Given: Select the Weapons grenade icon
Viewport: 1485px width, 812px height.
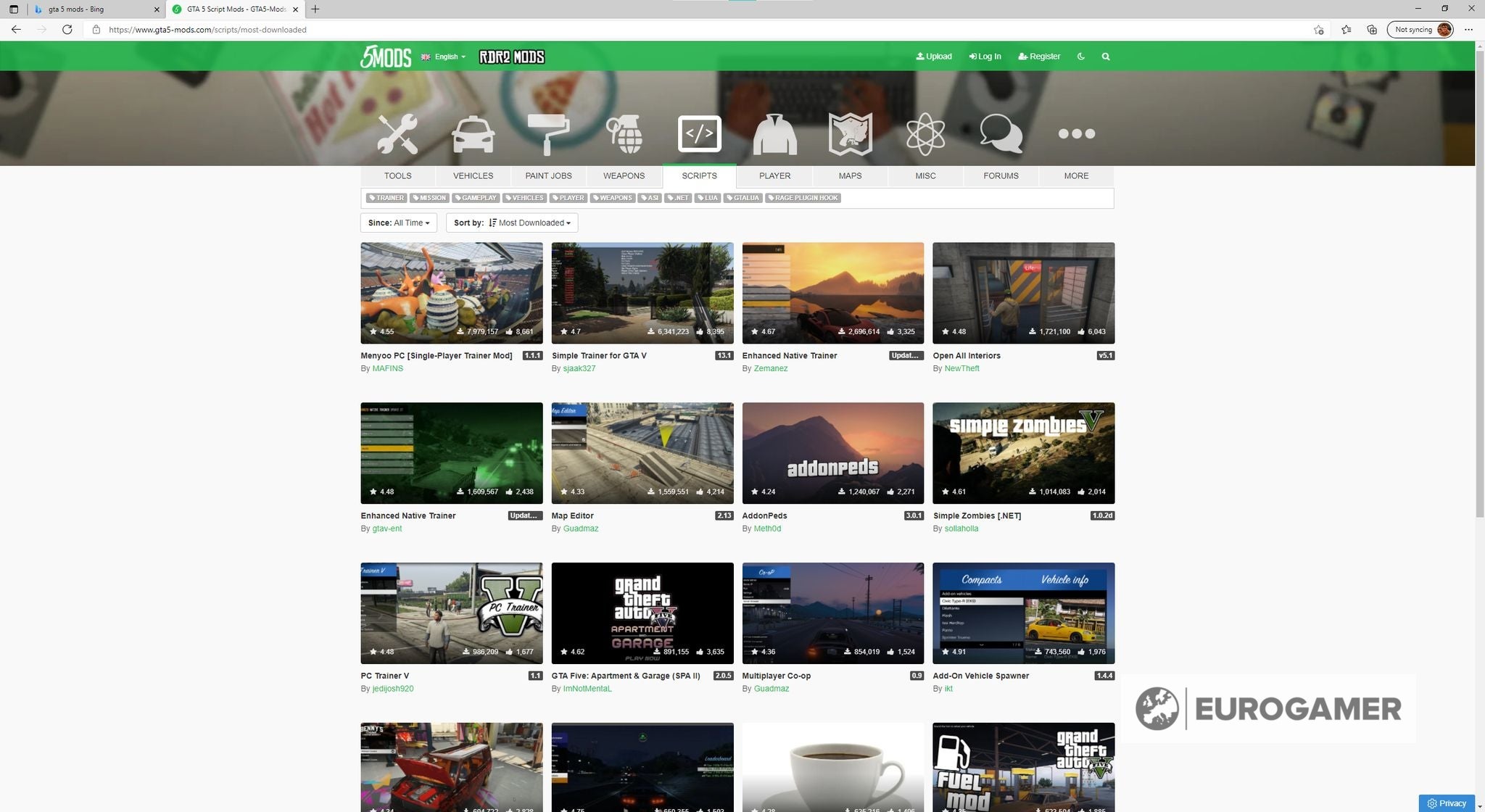Looking at the screenshot, I should tap(623, 133).
